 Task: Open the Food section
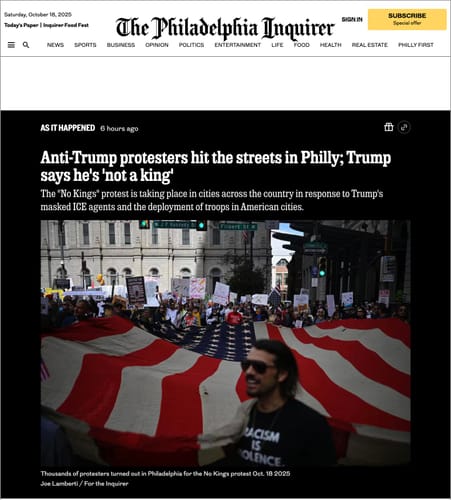tap(302, 45)
